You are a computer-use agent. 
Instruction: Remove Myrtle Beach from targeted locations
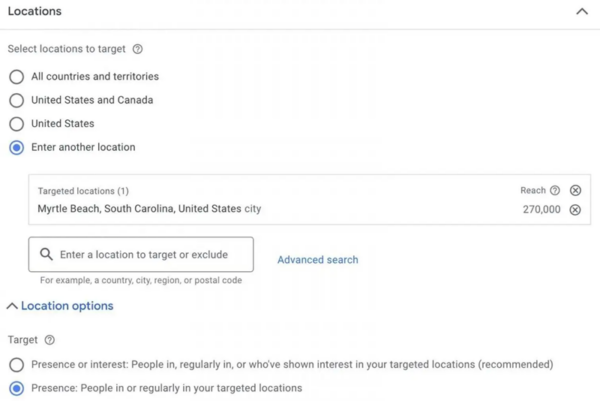click(575, 210)
